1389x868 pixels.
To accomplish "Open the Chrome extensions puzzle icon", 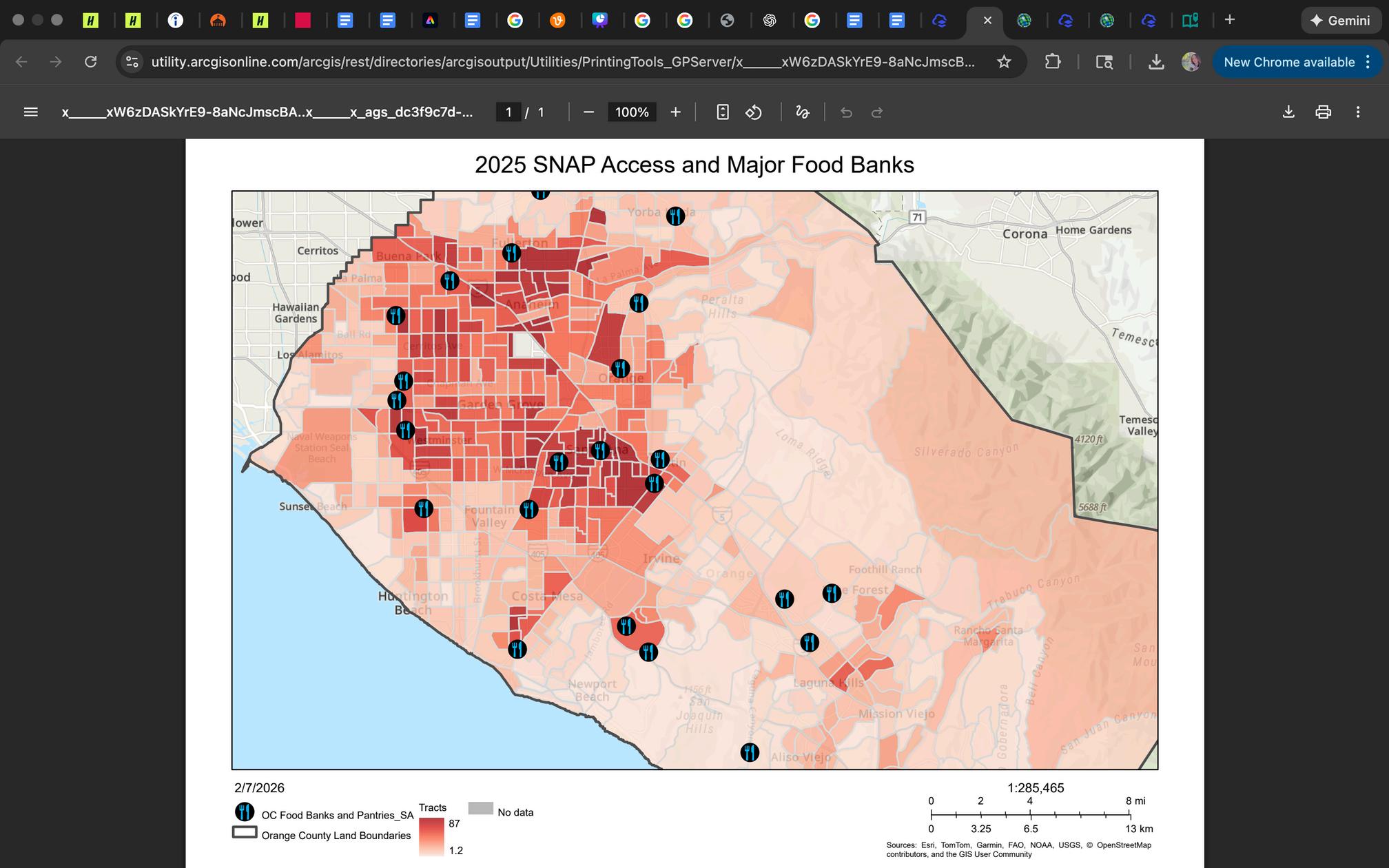I will pyautogui.click(x=1052, y=62).
